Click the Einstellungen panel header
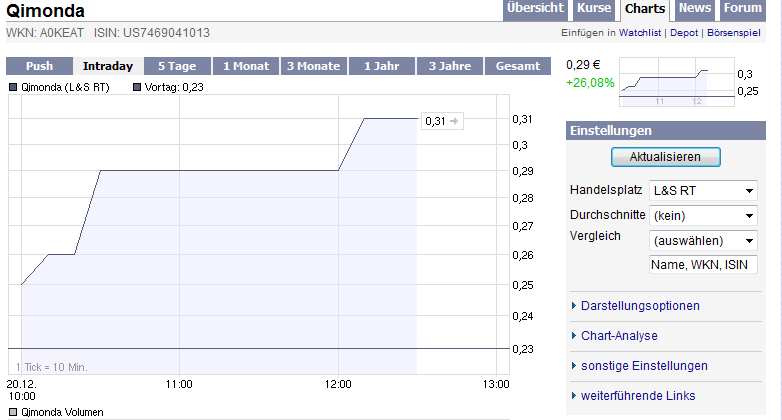Screen dimensions: 782x420 point(665,131)
